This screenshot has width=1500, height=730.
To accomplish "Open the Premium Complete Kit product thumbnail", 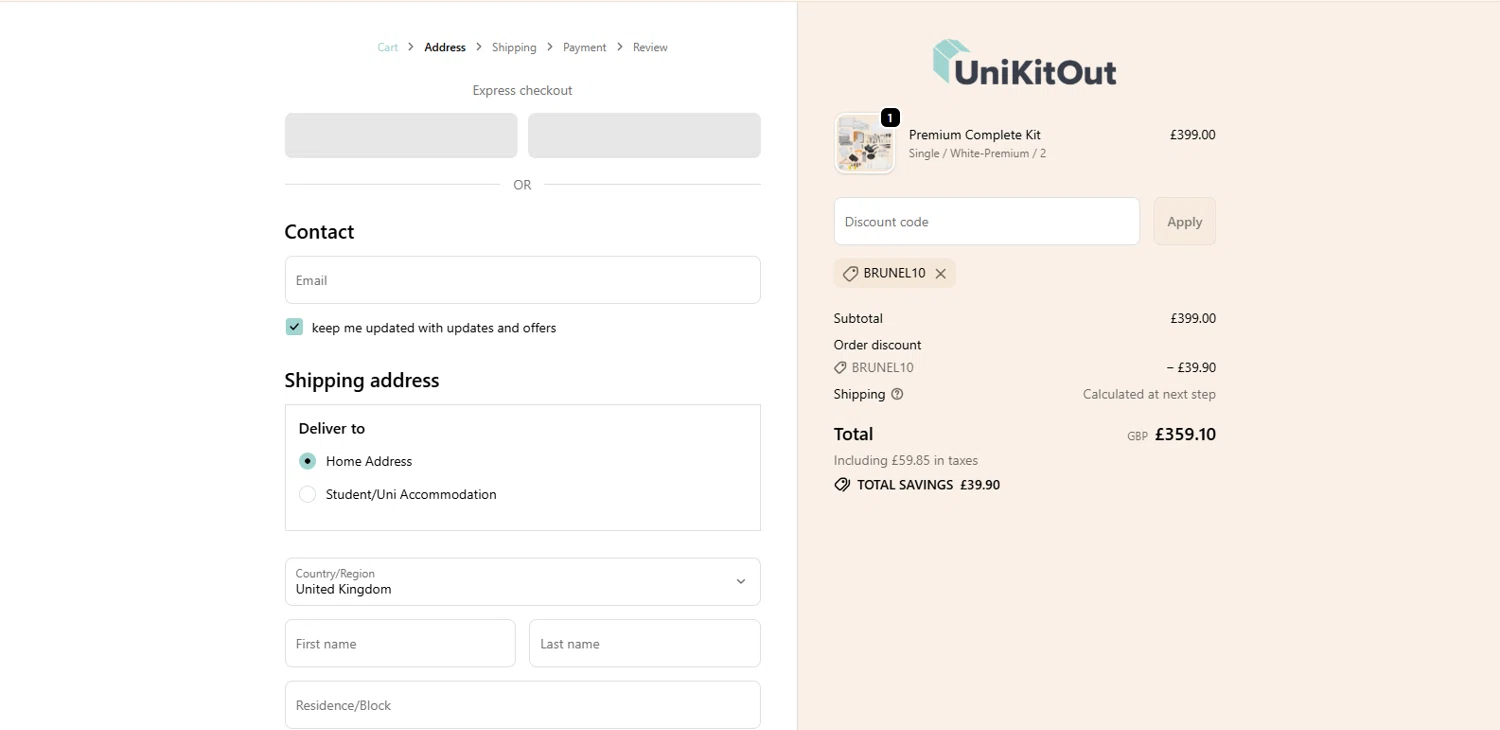I will 865,144.
